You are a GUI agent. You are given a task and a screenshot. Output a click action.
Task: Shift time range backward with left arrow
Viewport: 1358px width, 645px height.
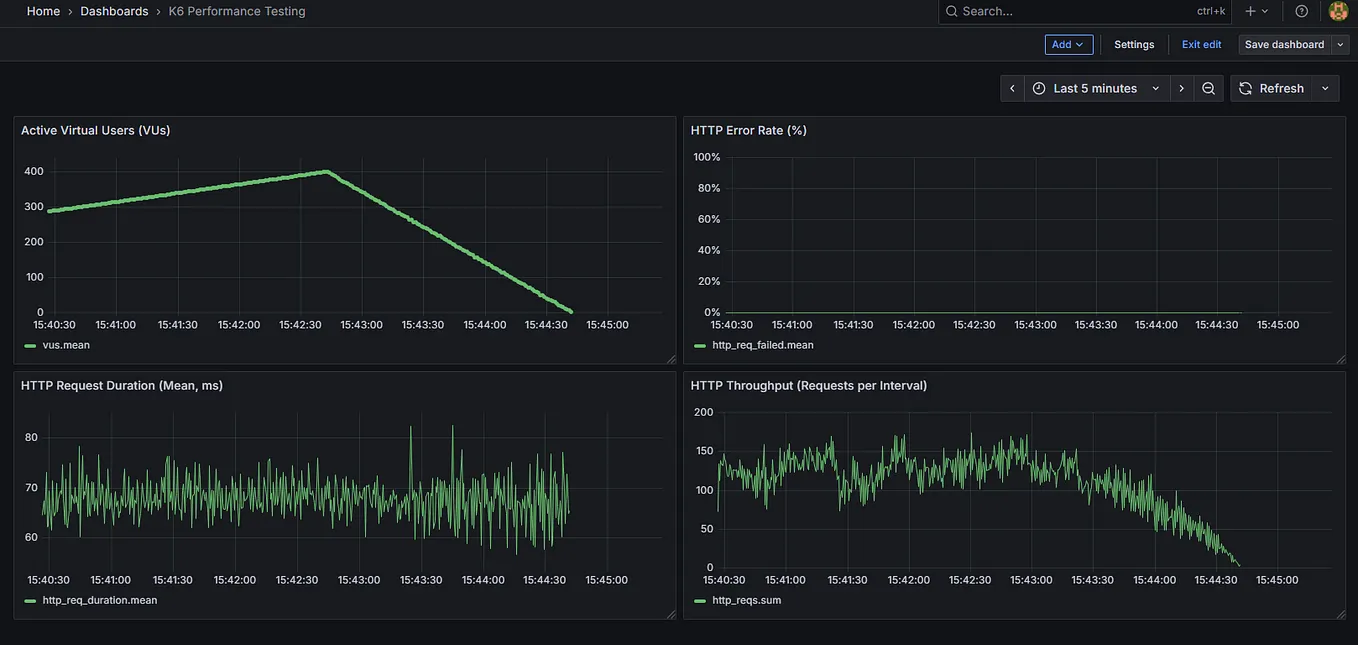[x=1012, y=88]
